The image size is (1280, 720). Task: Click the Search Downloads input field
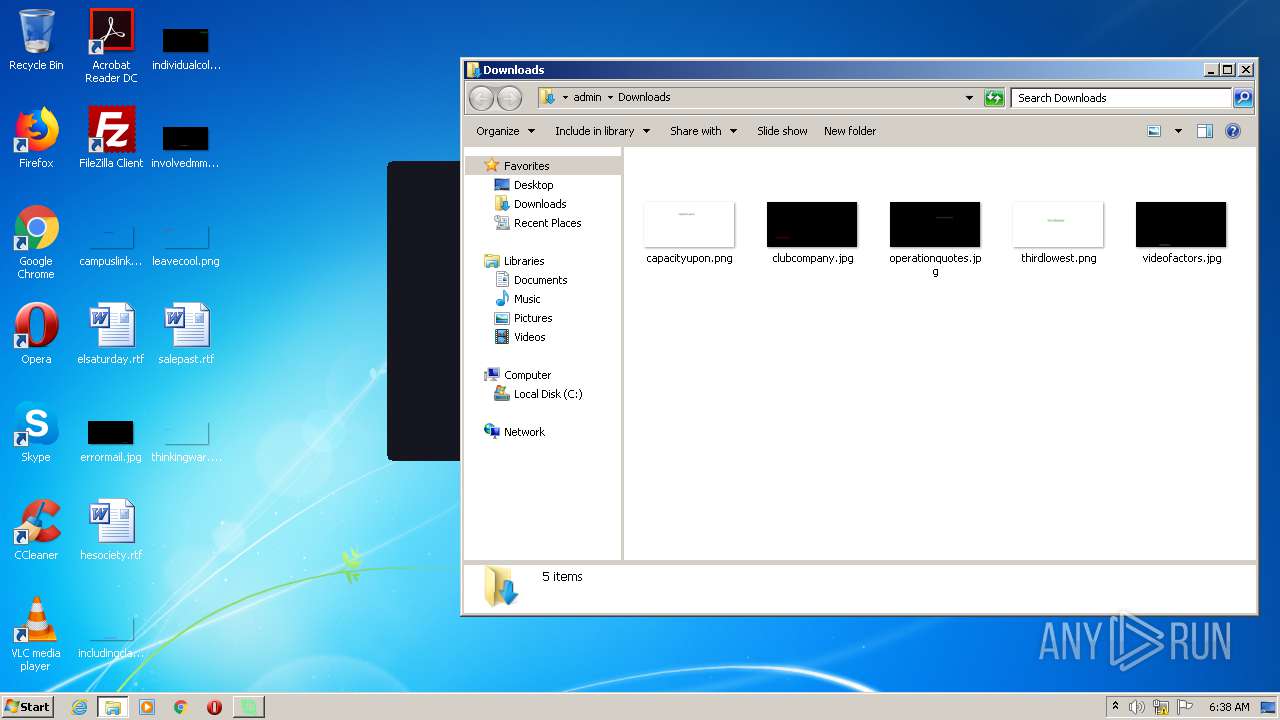coord(1121,98)
